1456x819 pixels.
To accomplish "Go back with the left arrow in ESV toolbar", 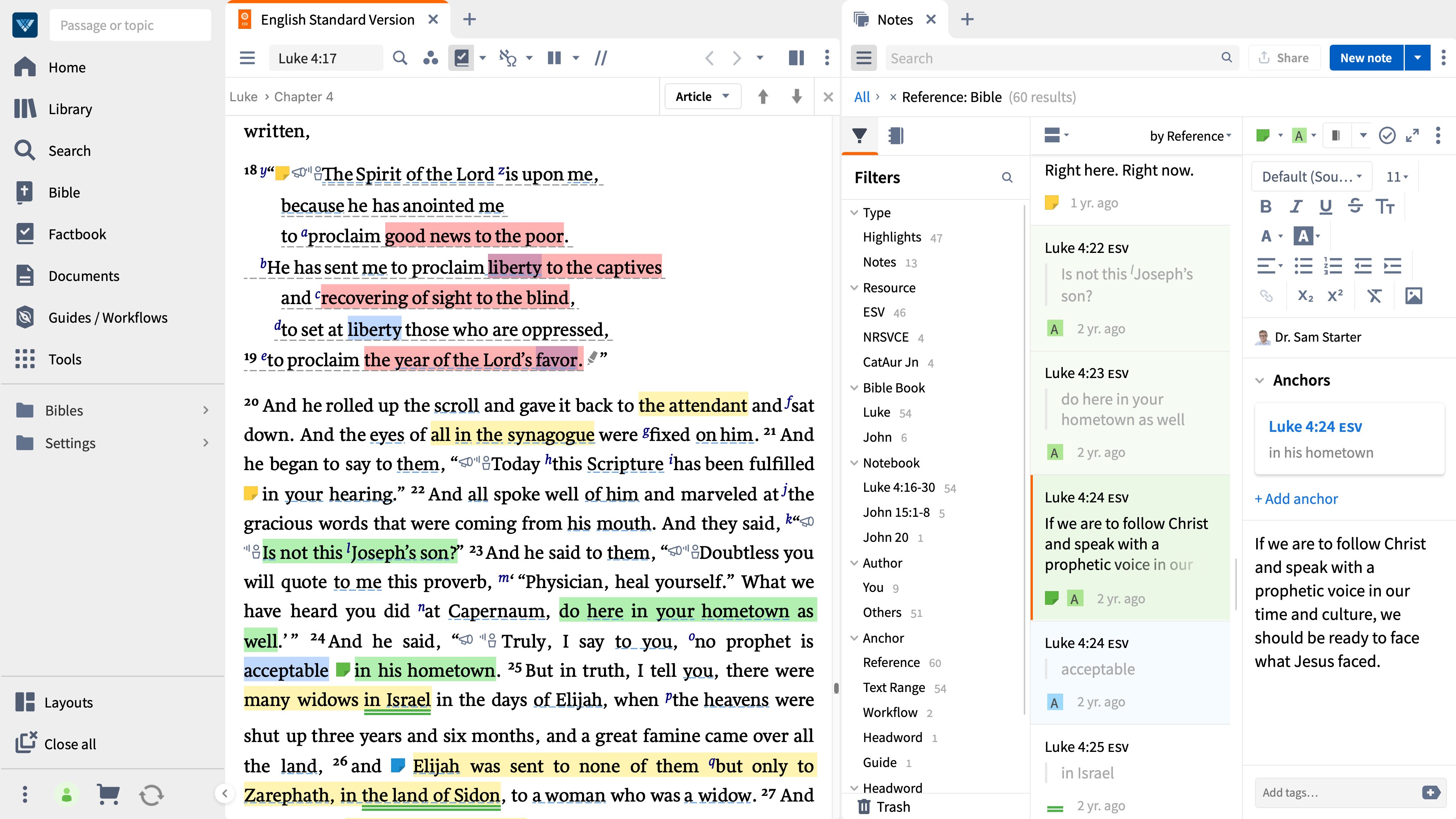I will (710, 58).
